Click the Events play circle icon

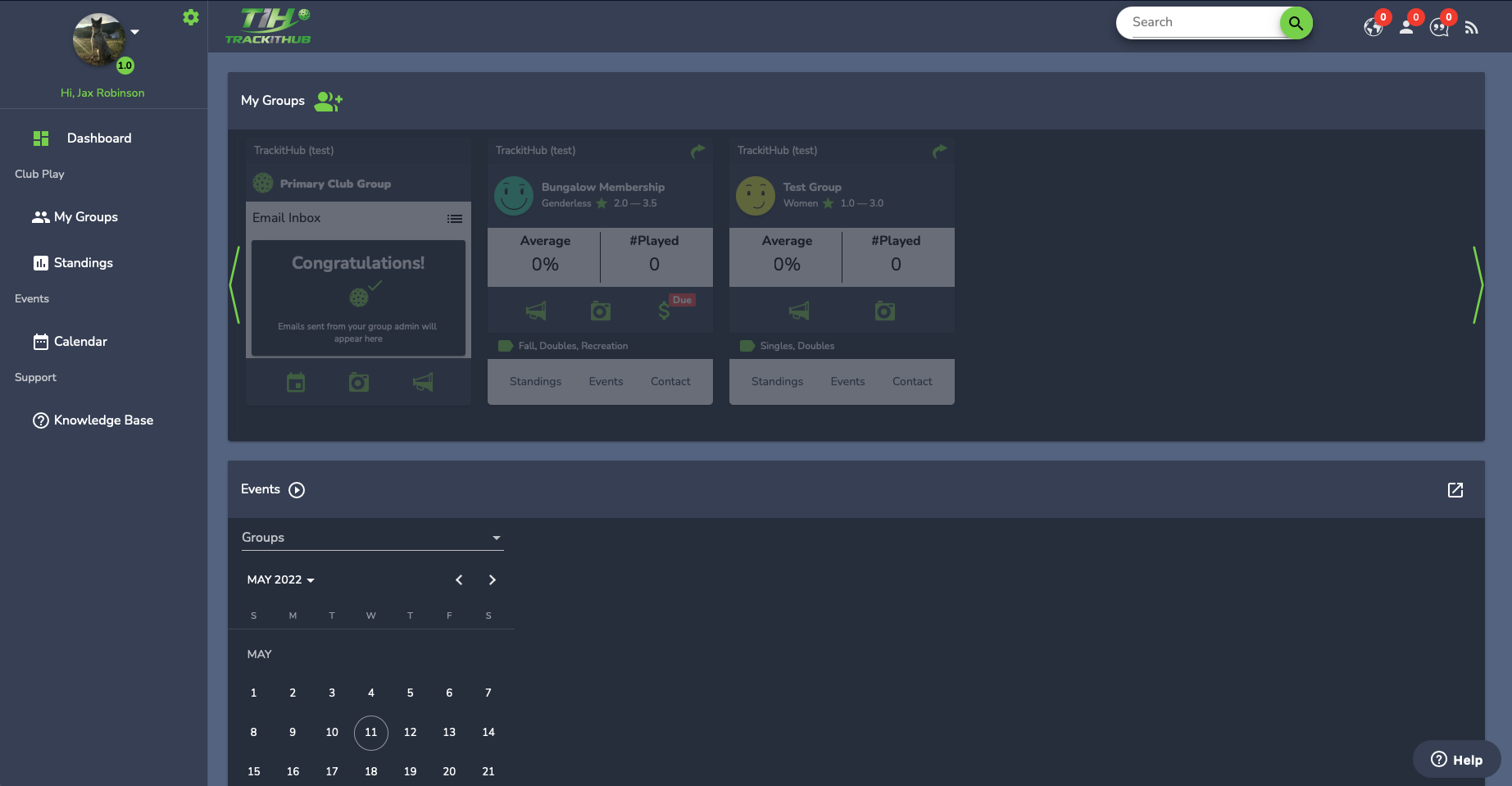click(x=297, y=490)
